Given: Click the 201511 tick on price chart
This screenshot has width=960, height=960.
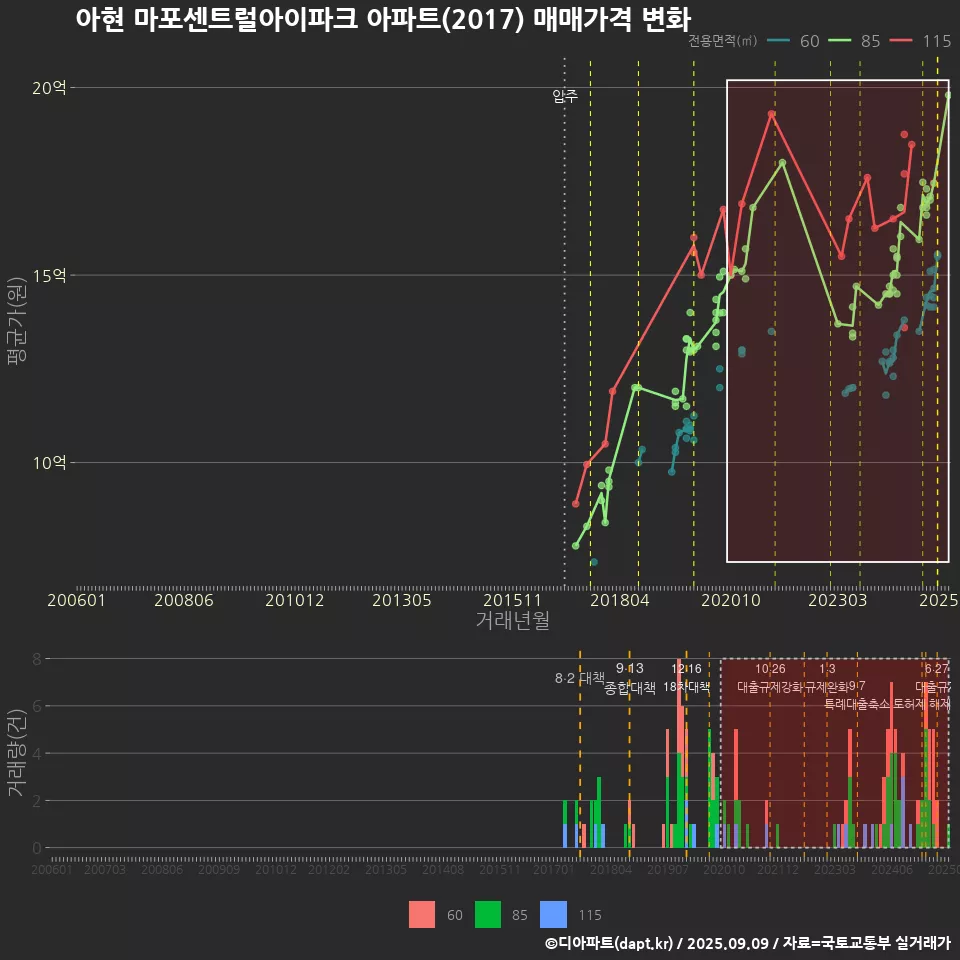Looking at the screenshot, I should (x=512, y=600).
